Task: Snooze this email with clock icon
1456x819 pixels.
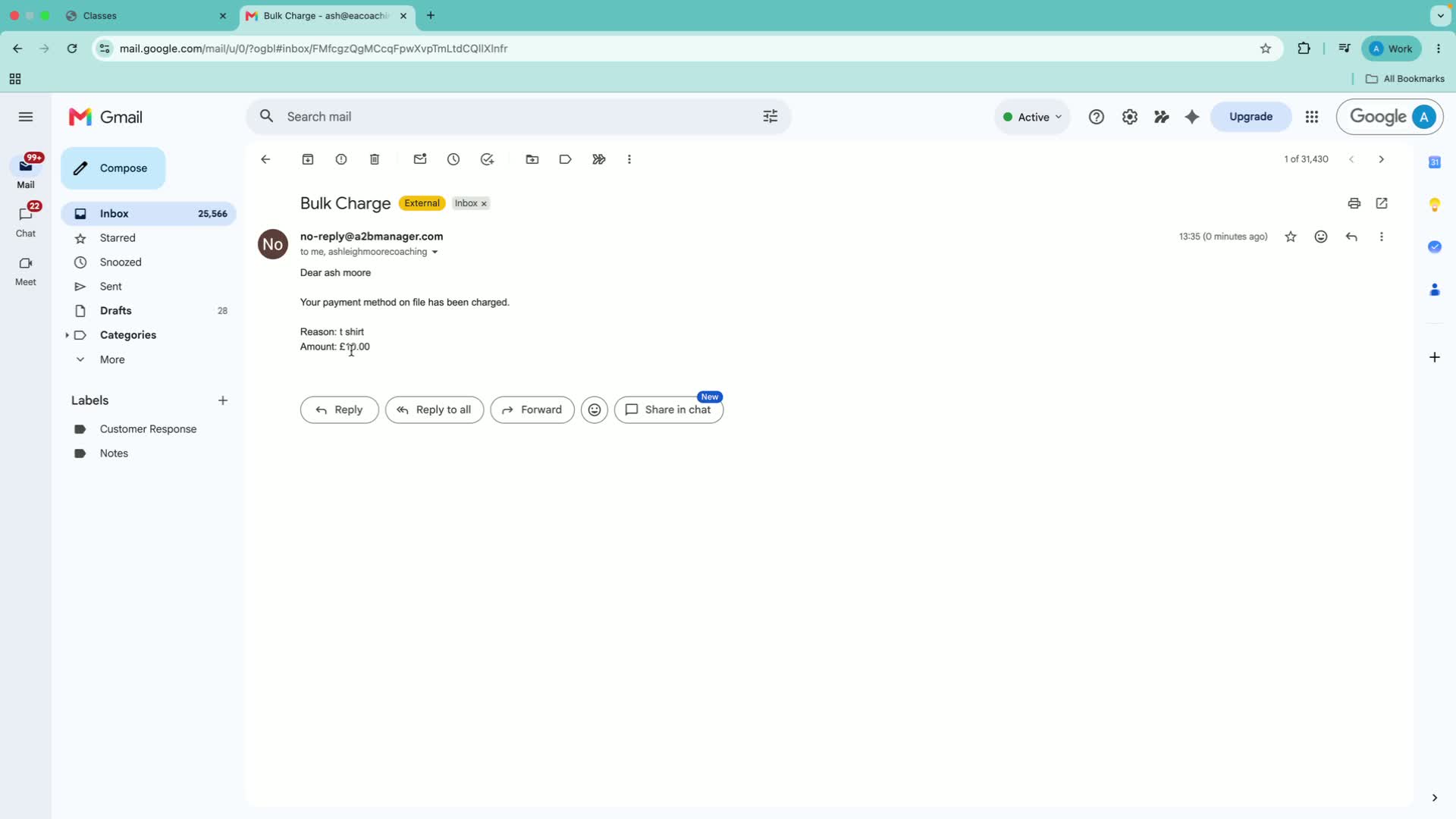Action: (x=453, y=159)
